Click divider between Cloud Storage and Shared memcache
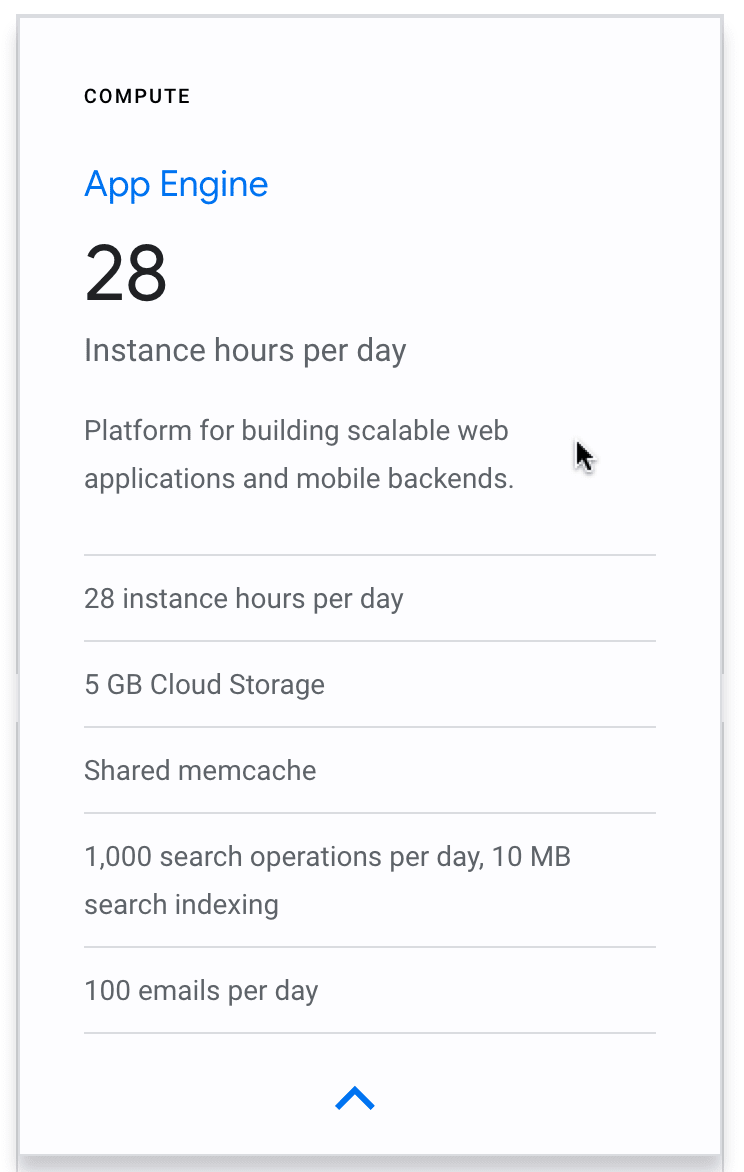This screenshot has height=1172, width=744. (x=369, y=727)
